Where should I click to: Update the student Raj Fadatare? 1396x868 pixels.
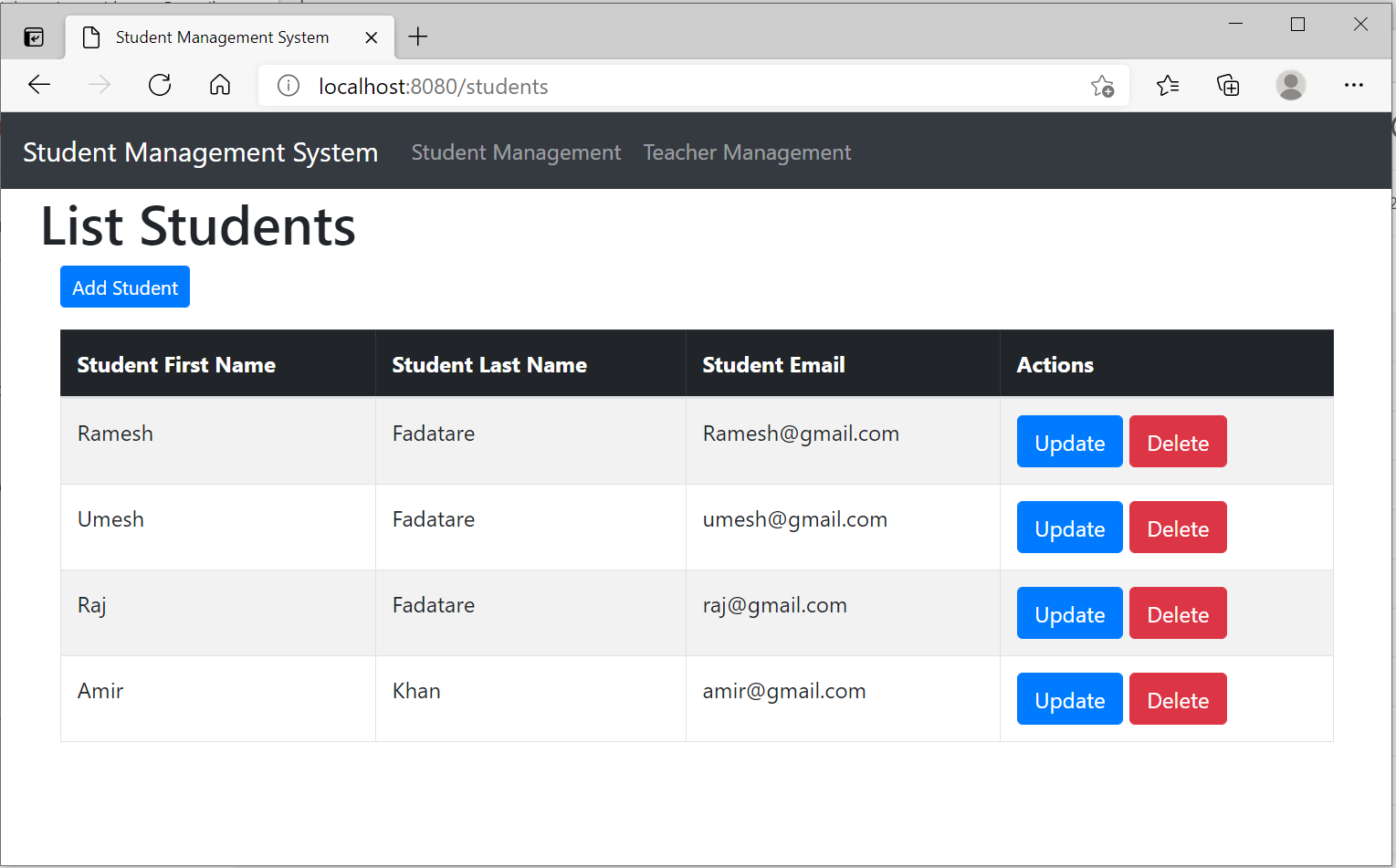pyautogui.click(x=1069, y=613)
